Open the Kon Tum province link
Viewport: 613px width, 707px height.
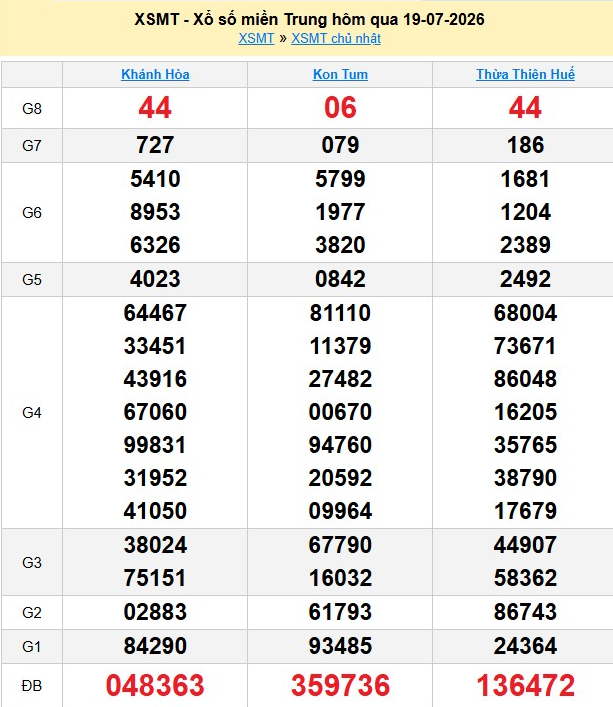(340, 74)
